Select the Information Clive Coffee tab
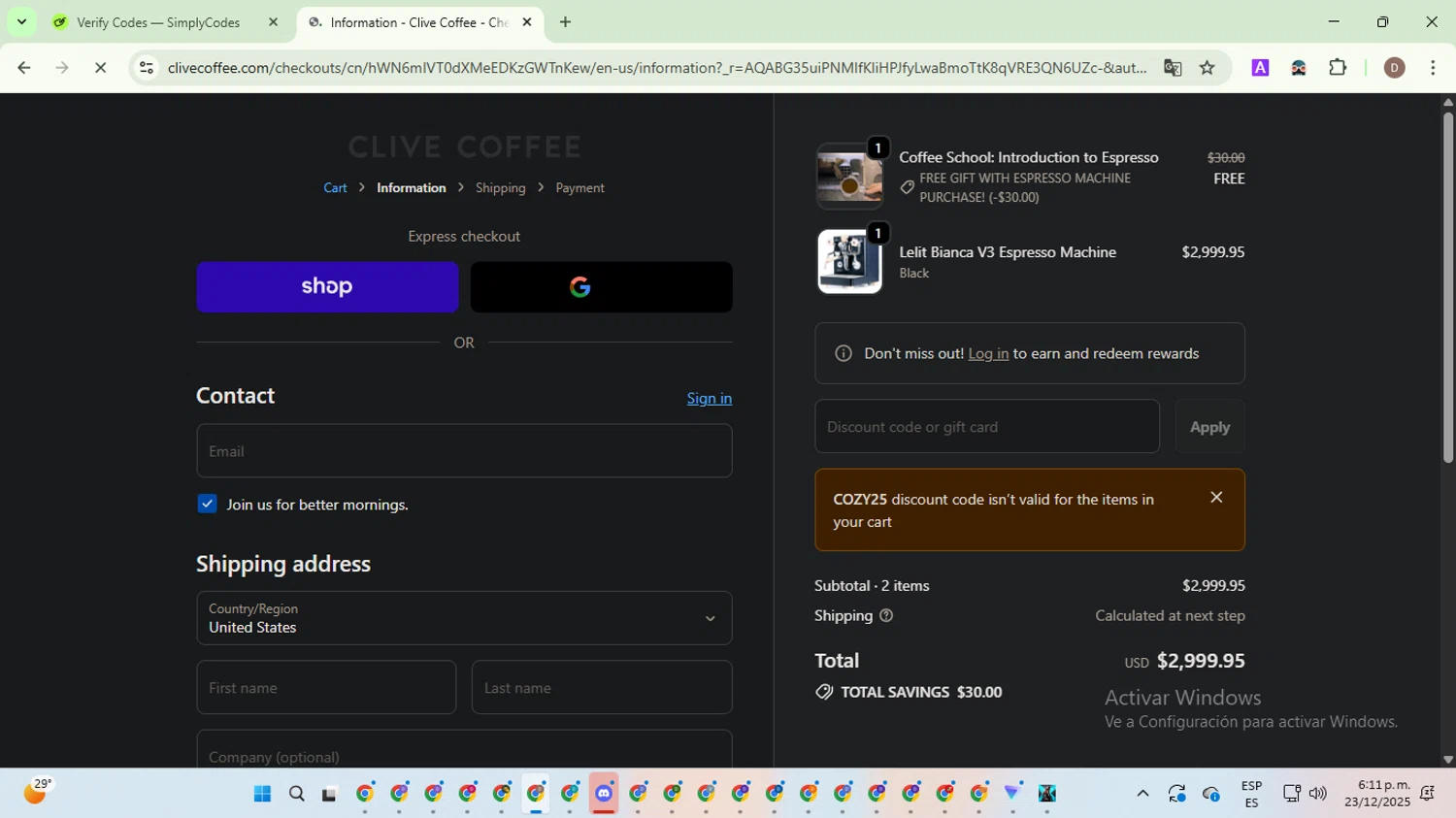 (417, 22)
